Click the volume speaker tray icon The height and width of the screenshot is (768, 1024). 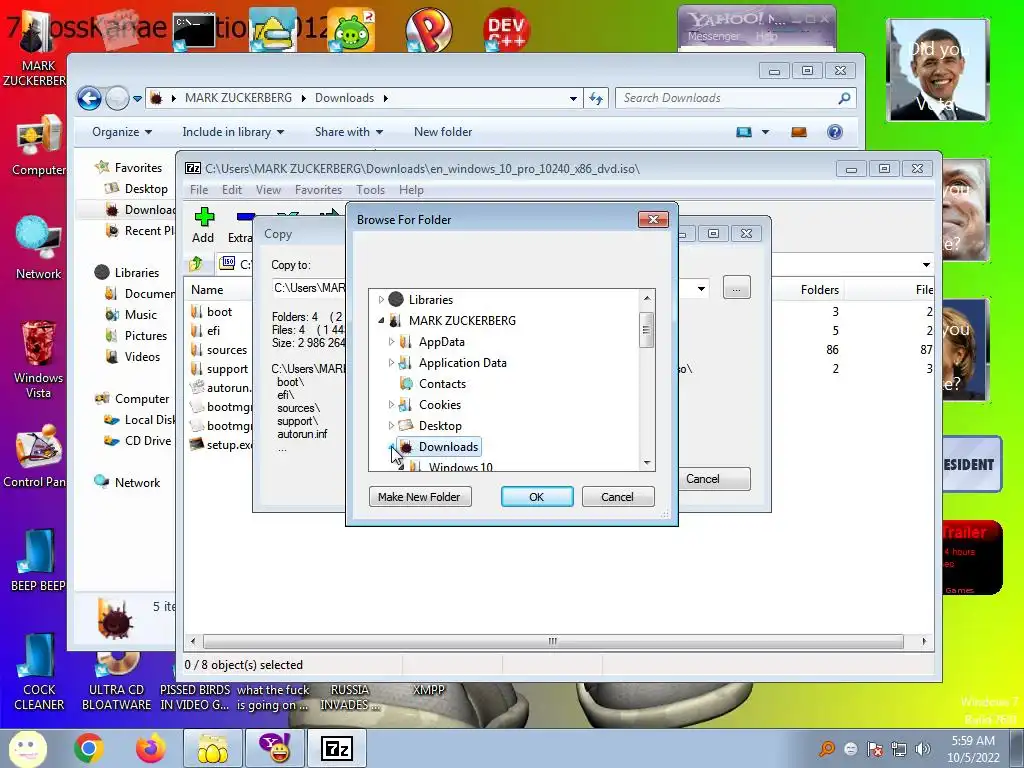click(x=923, y=748)
